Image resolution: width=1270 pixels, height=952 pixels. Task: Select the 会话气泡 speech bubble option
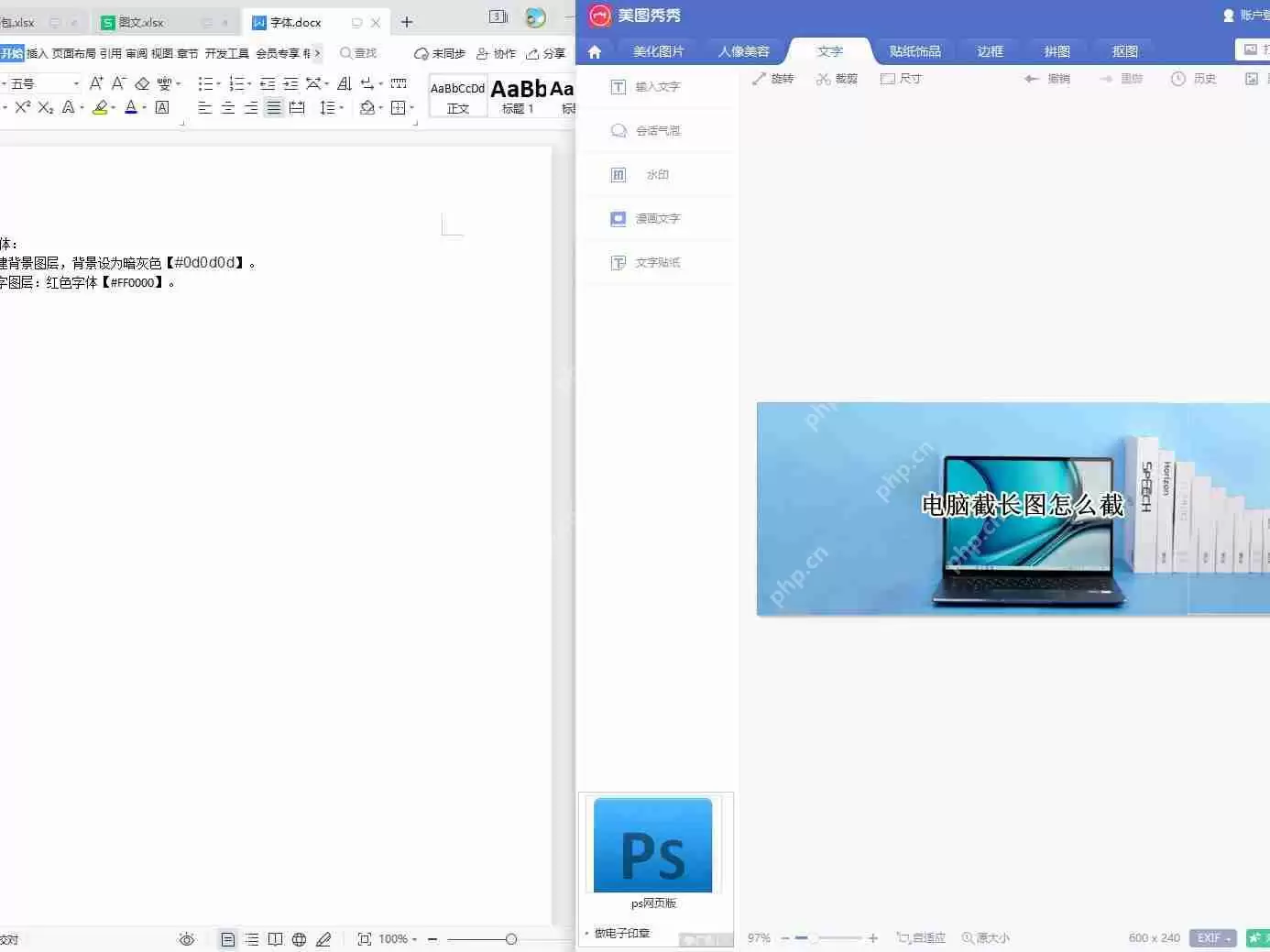click(x=656, y=130)
